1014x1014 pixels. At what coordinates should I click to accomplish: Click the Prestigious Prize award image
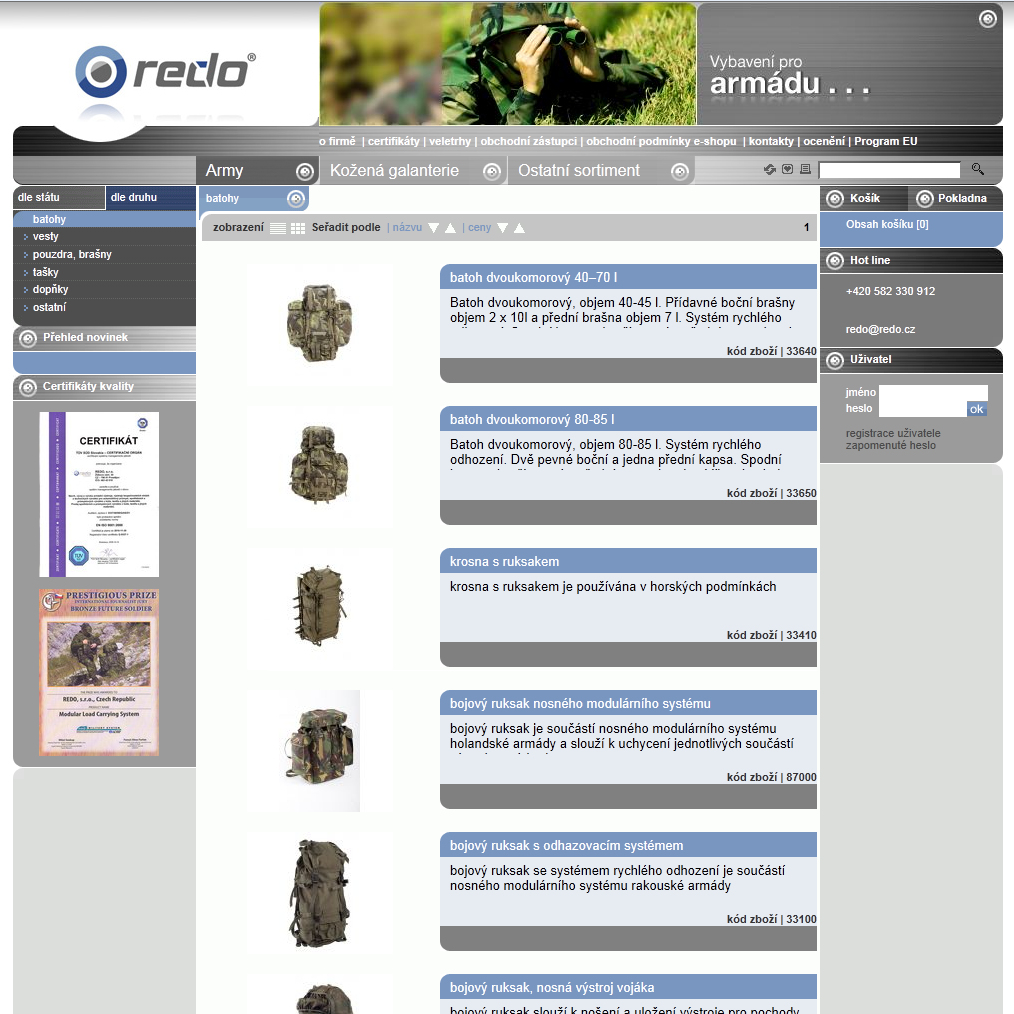[x=99, y=673]
